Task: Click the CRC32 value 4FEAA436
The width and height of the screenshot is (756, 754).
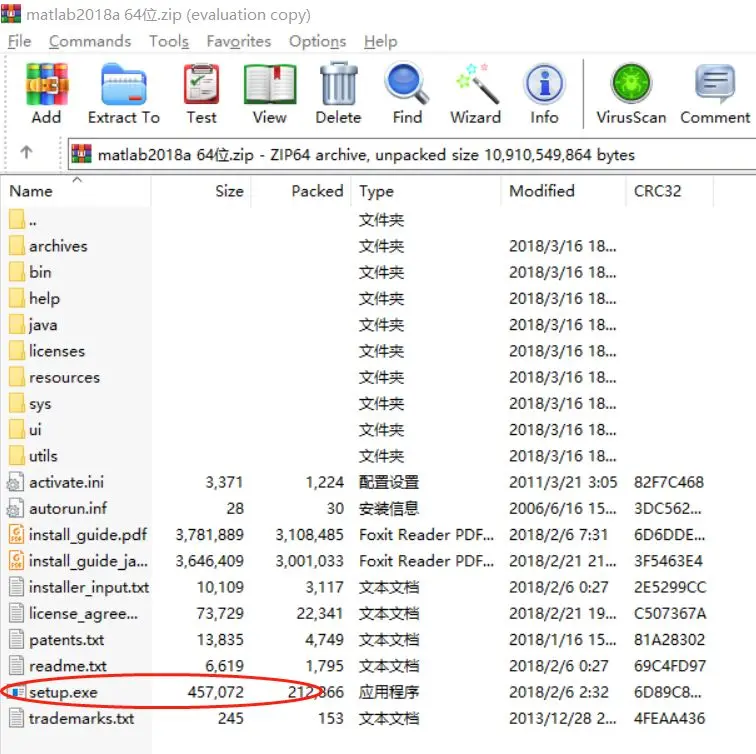Action: (x=669, y=718)
